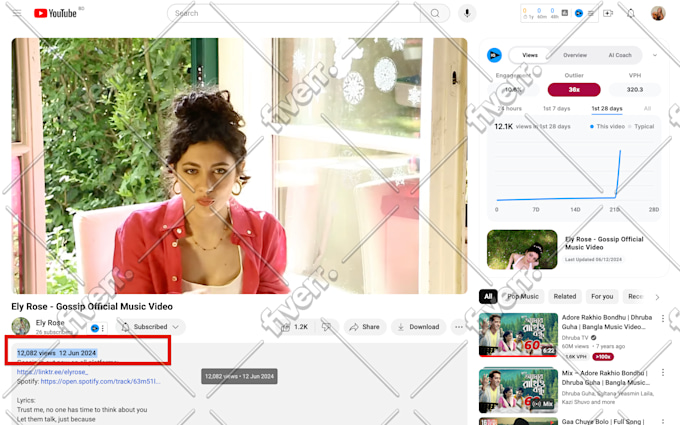This screenshot has height=425, width=680.
Task: Click the 1y stat in extension toolbar
Action: (x=527, y=13)
